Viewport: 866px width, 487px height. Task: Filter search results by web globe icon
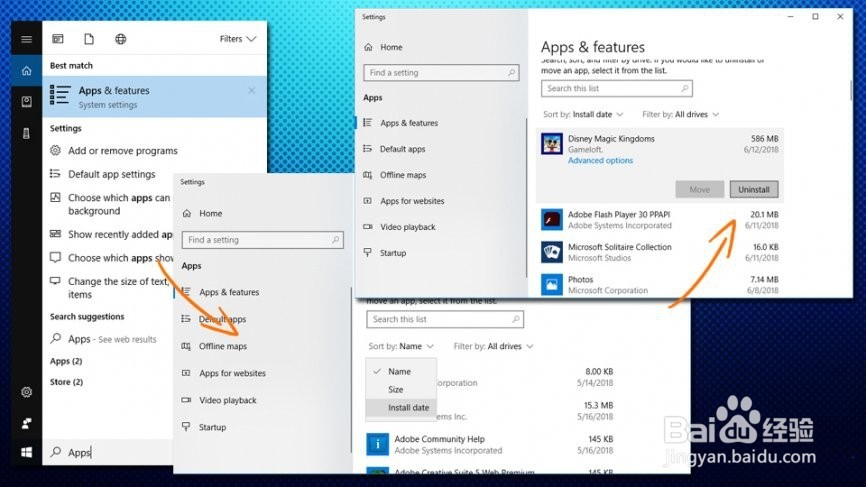120,39
